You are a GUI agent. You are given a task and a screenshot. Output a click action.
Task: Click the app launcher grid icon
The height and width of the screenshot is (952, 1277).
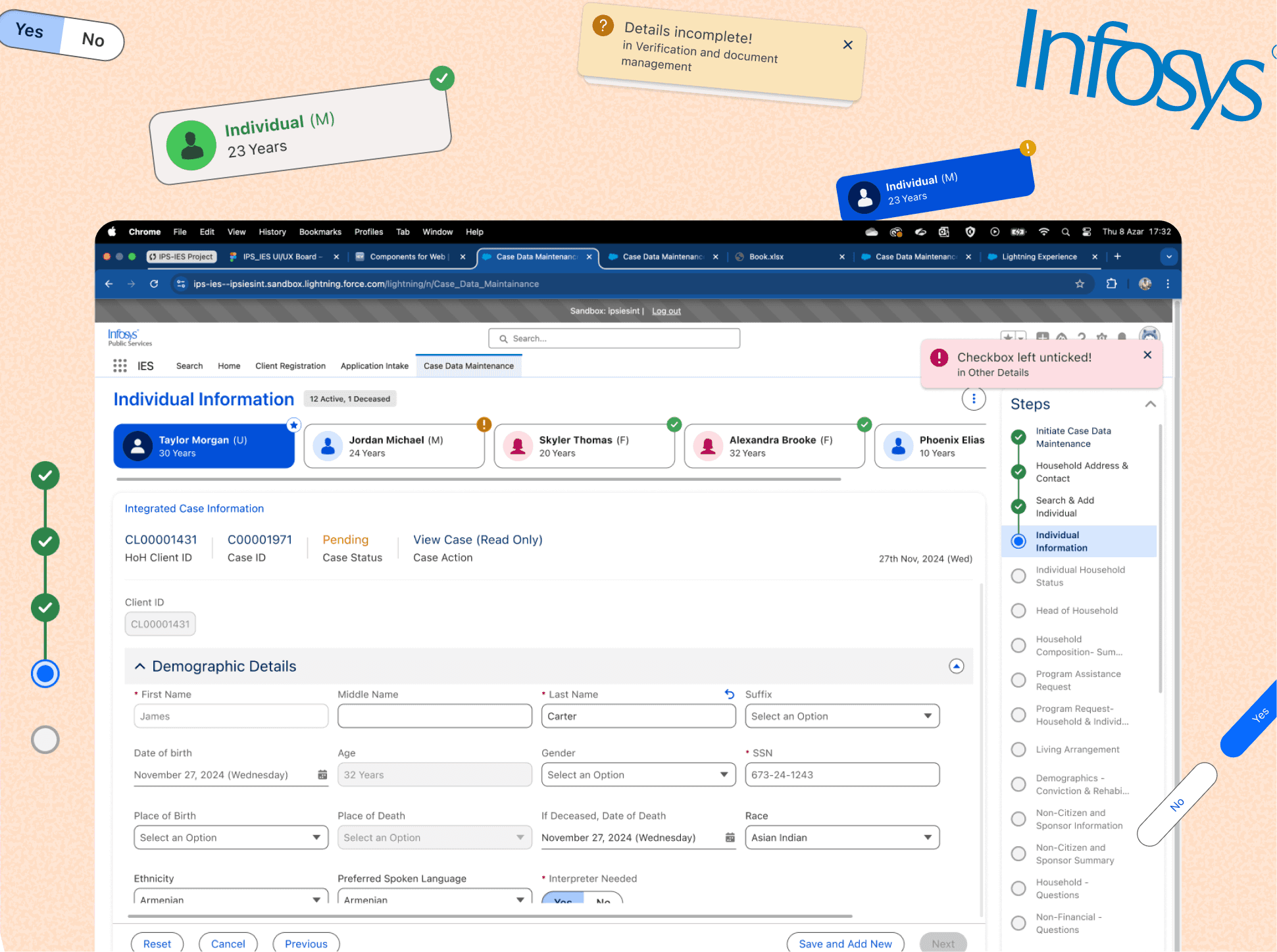coord(120,366)
